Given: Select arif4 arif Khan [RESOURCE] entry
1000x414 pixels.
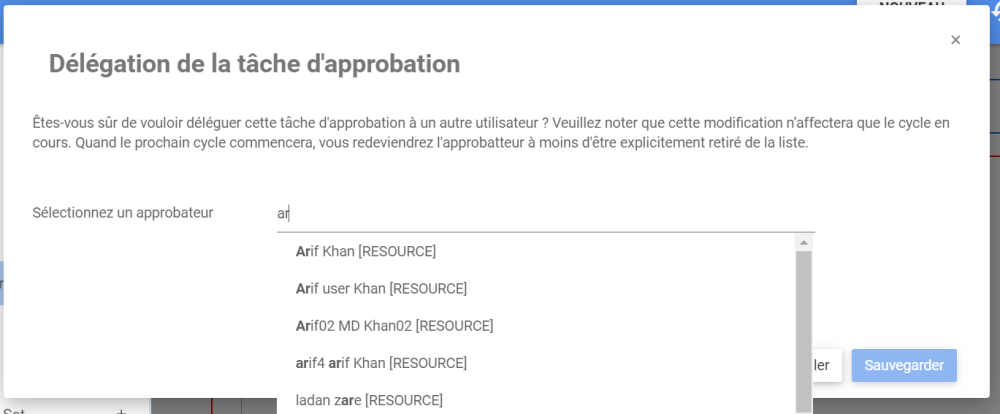Looking at the screenshot, I should (381, 362).
